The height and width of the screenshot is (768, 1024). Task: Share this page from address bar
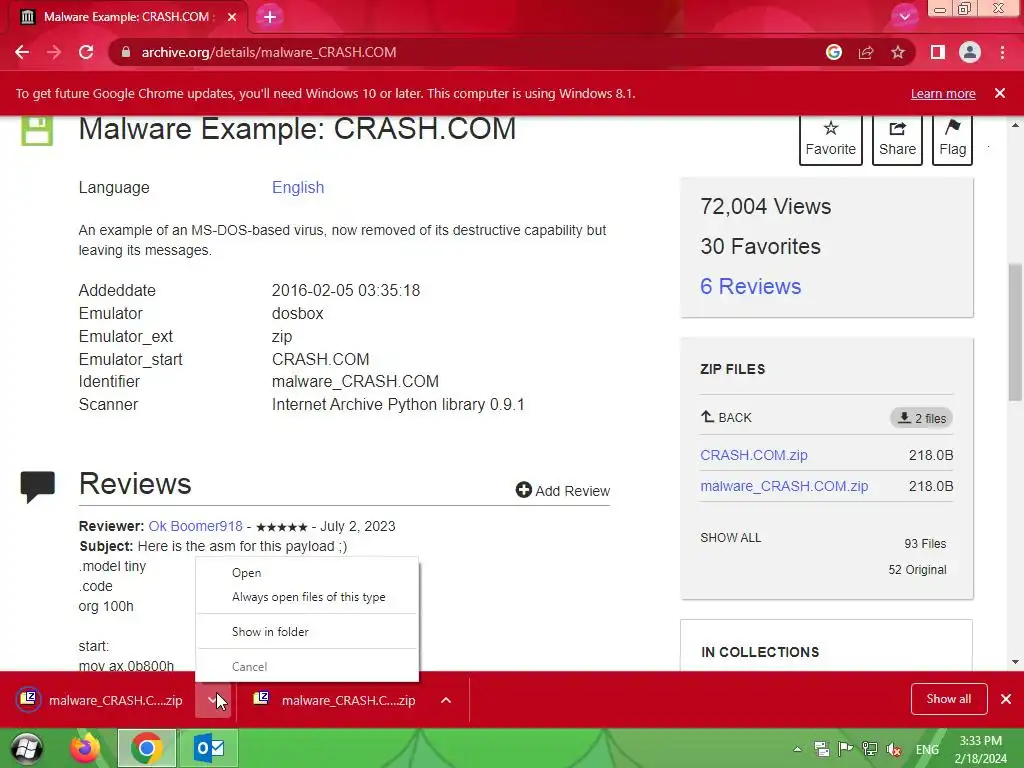click(x=866, y=52)
